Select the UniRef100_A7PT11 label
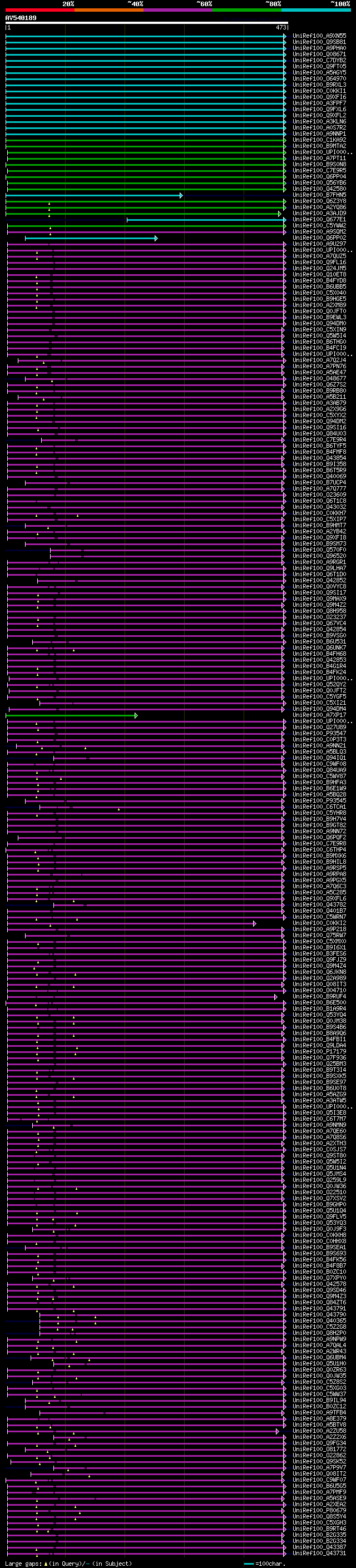Viewport: 356px width, 1568px height. [319, 159]
